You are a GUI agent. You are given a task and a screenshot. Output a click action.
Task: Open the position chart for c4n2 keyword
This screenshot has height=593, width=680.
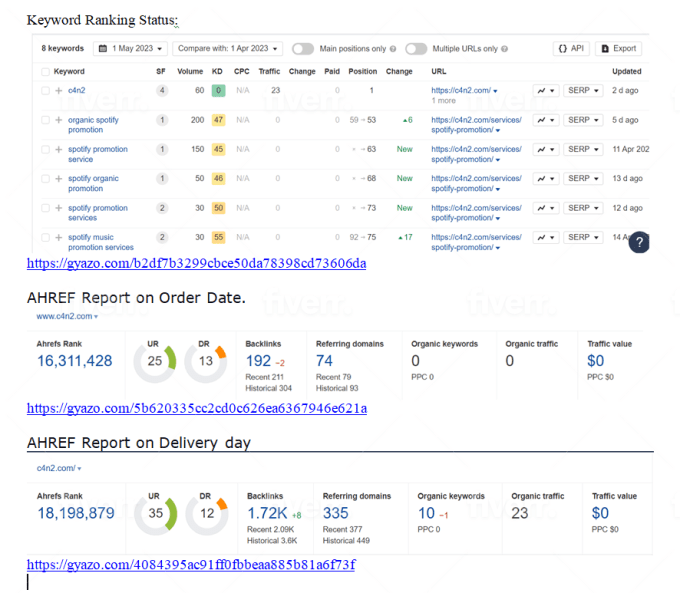[546, 91]
